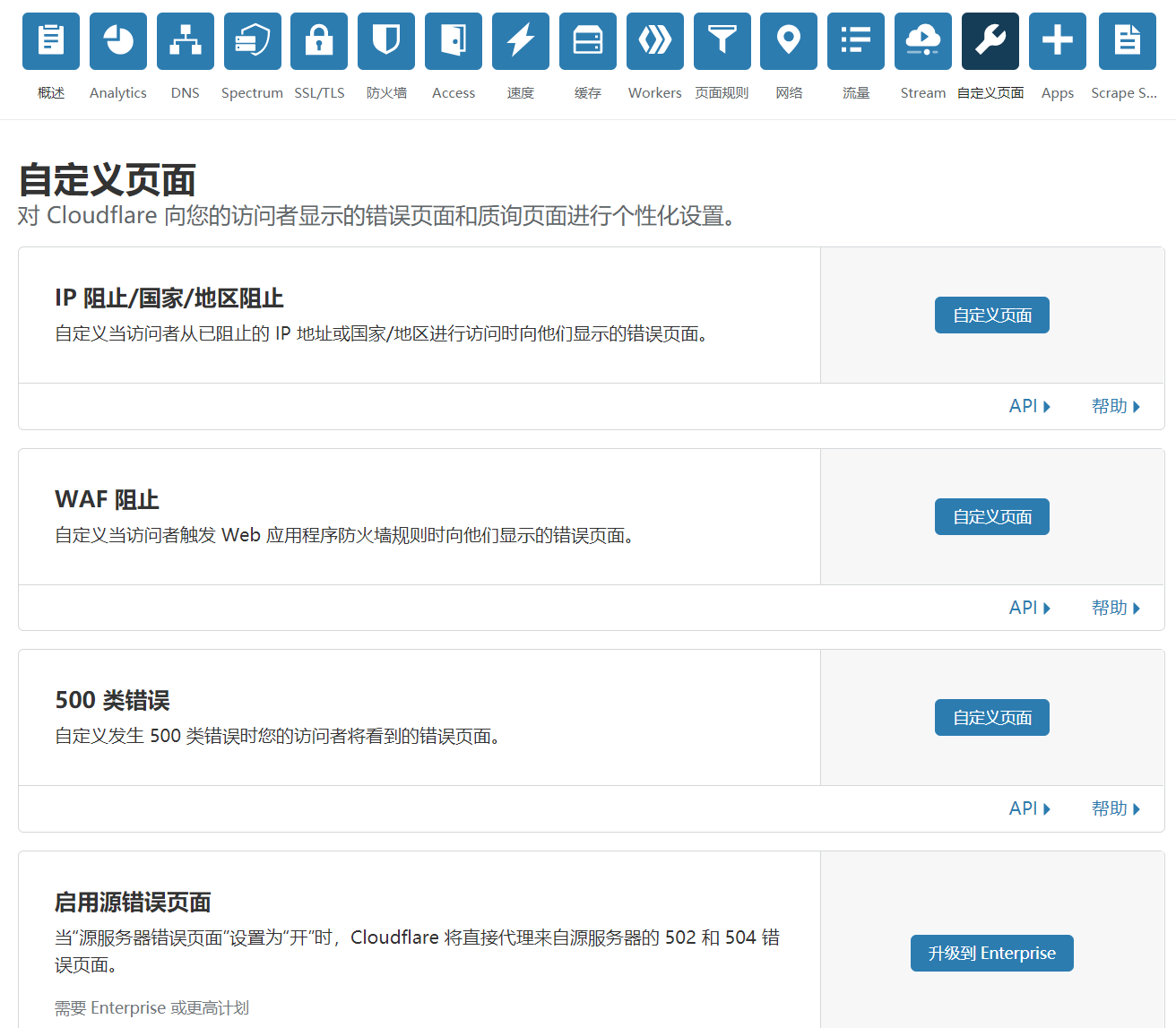Click the Apps tab label
The image size is (1176, 1028).
point(1058,93)
